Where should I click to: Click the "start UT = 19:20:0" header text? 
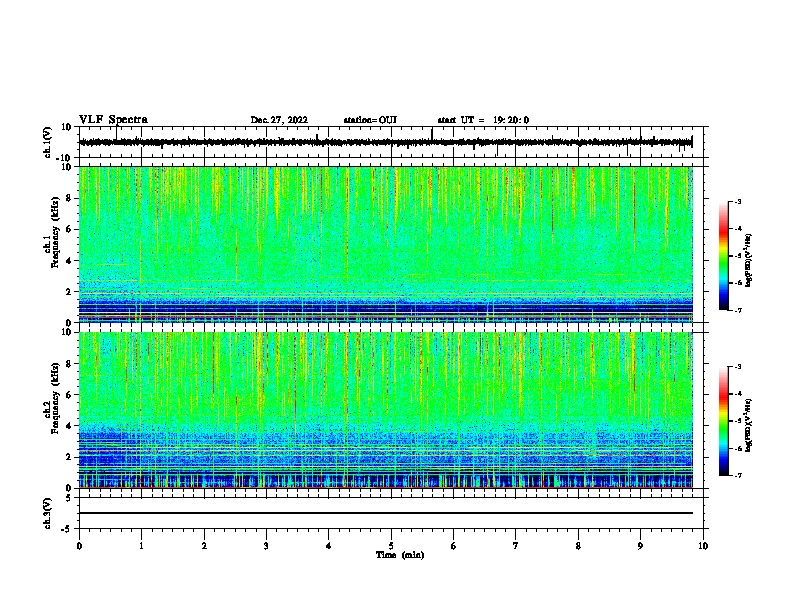point(483,120)
